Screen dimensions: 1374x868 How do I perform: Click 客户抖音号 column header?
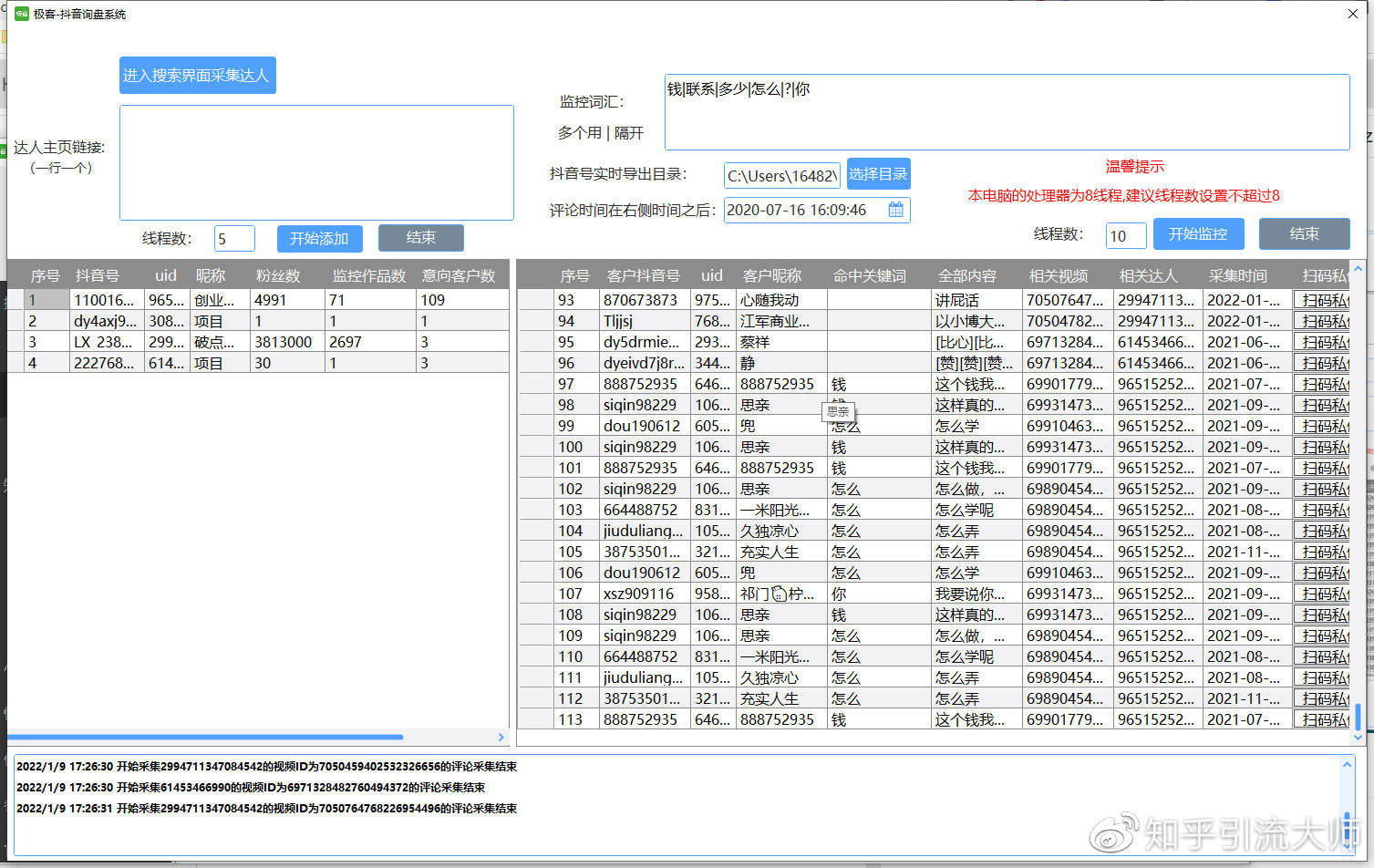coord(644,275)
